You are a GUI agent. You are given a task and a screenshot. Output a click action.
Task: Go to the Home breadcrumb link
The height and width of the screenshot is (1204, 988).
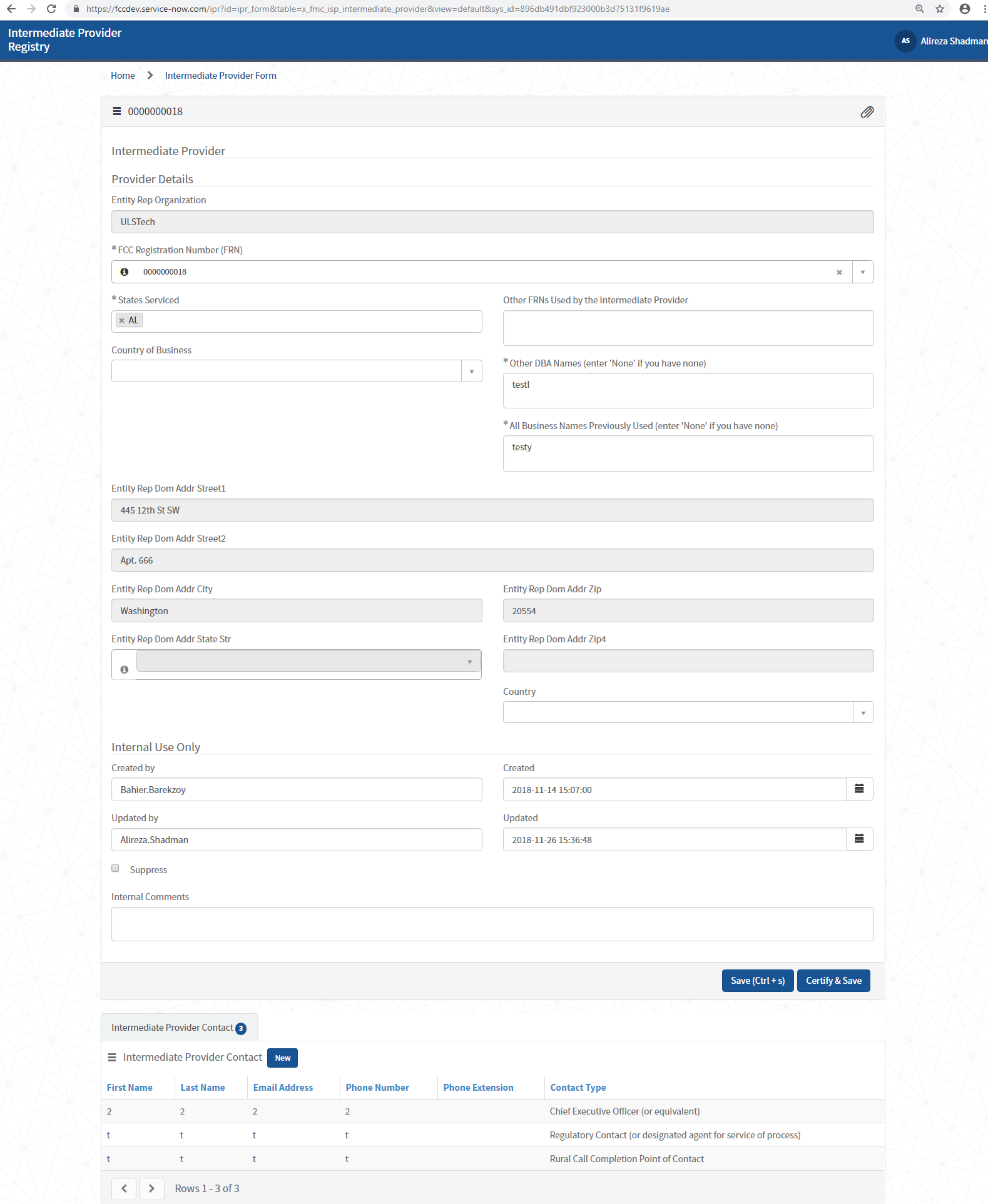coord(123,76)
